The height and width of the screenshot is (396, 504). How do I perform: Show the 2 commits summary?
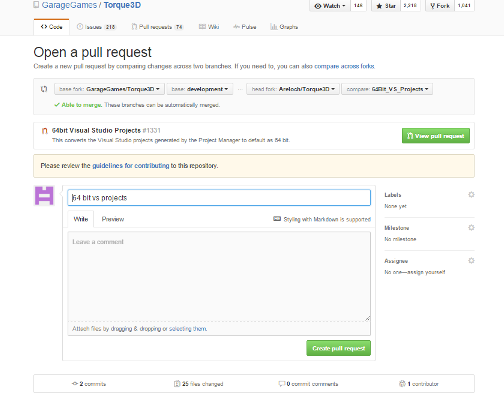[89, 384]
